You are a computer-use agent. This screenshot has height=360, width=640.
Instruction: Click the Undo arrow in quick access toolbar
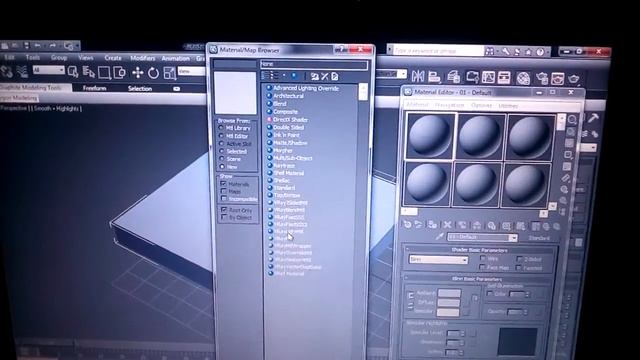[x=38, y=45]
